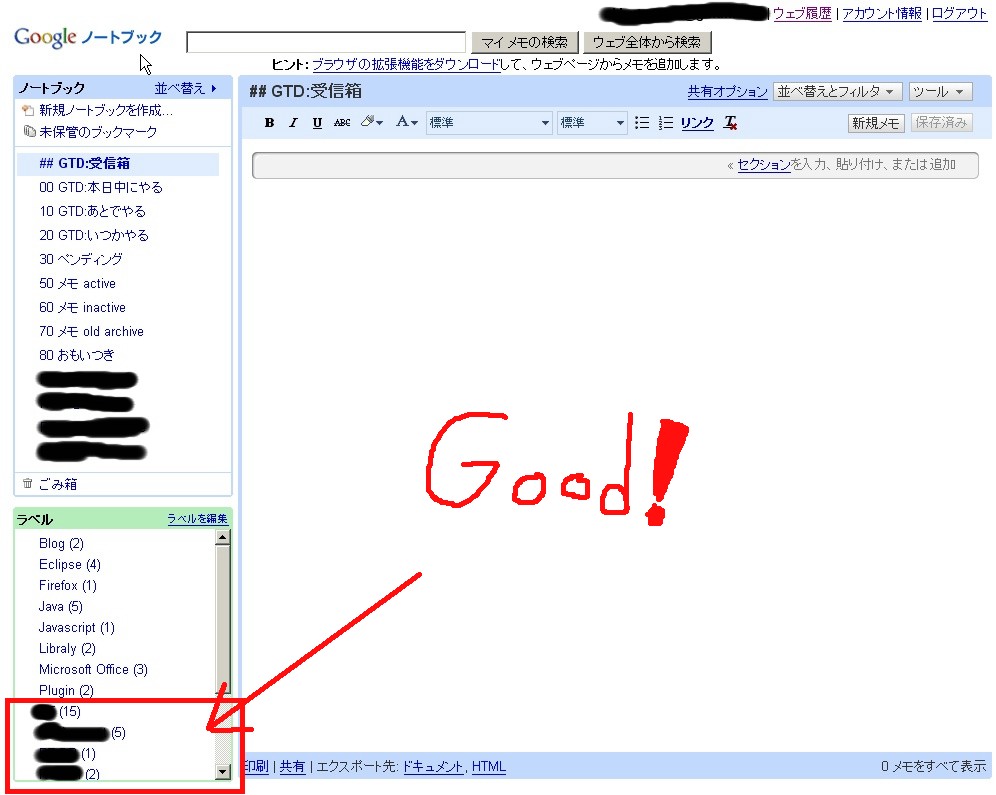Filter by Eclipse (4) label
This screenshot has width=996, height=795.
(70, 565)
